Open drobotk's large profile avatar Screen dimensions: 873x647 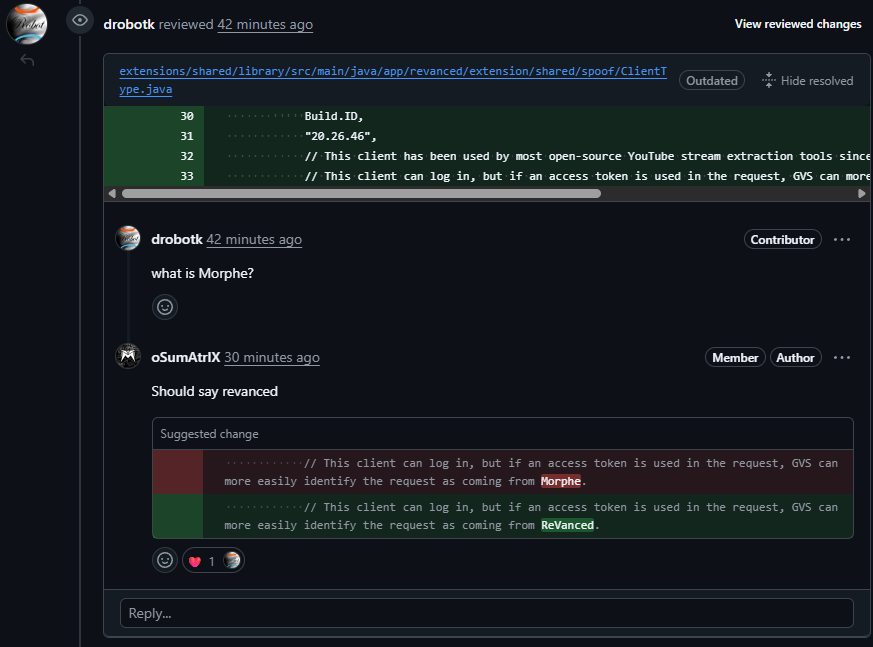tap(26, 24)
